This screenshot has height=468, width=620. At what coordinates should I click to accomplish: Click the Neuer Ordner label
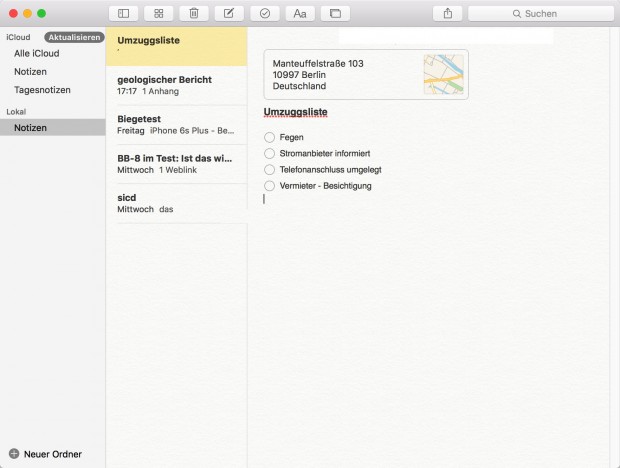tap(53, 454)
